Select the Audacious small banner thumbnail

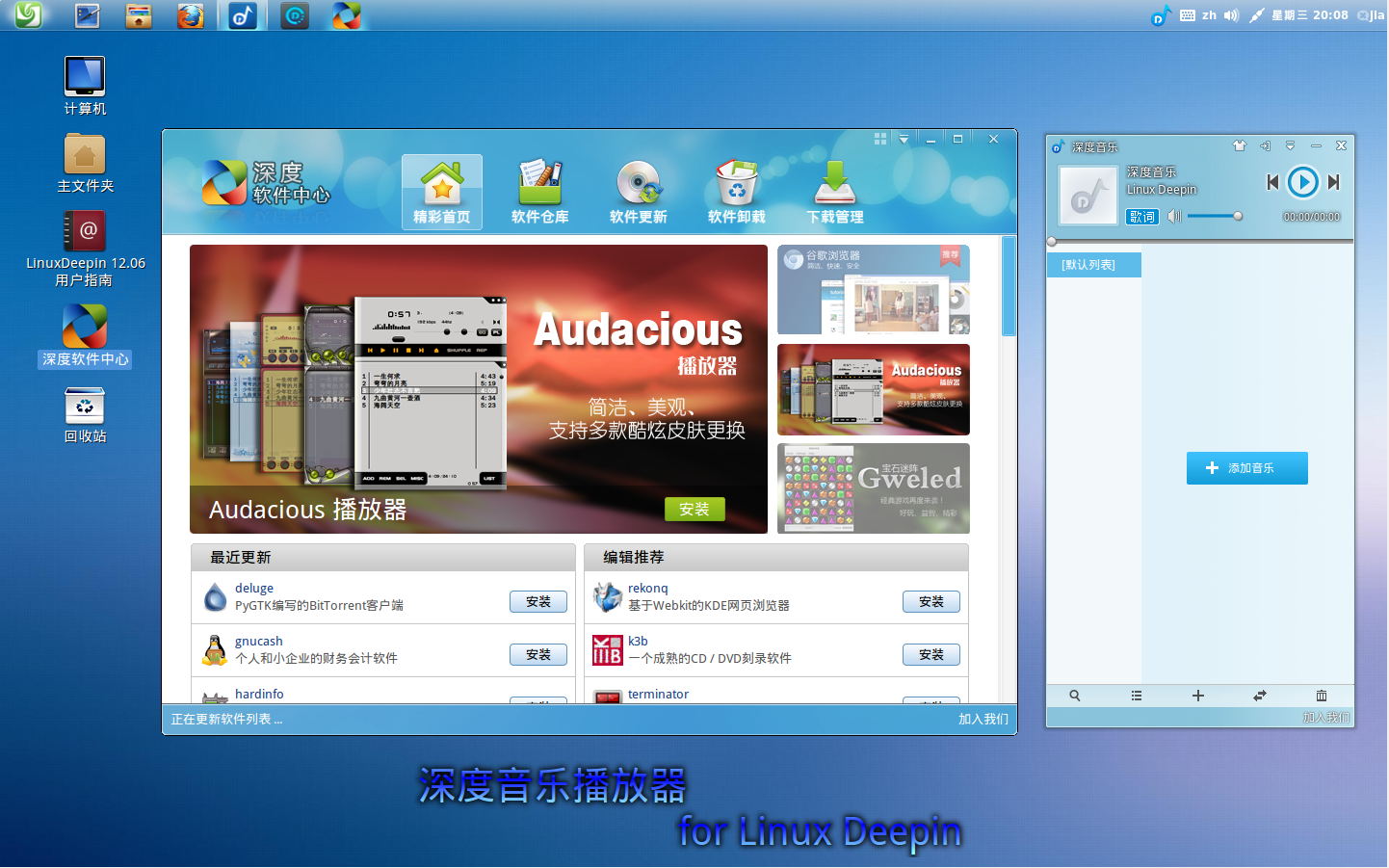tap(874, 389)
